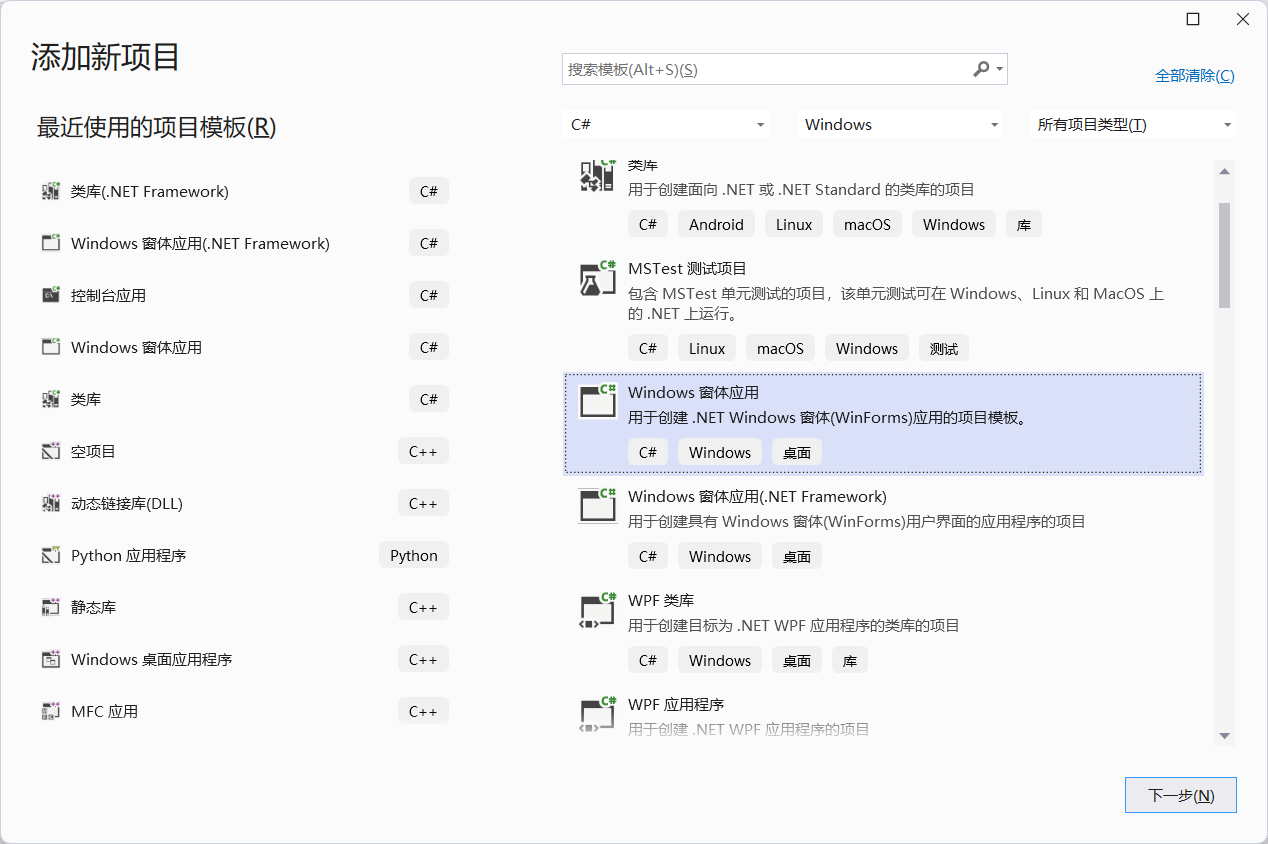1268x844 pixels.
Task: Click the 静态库 template icon
Action: (x=51, y=607)
